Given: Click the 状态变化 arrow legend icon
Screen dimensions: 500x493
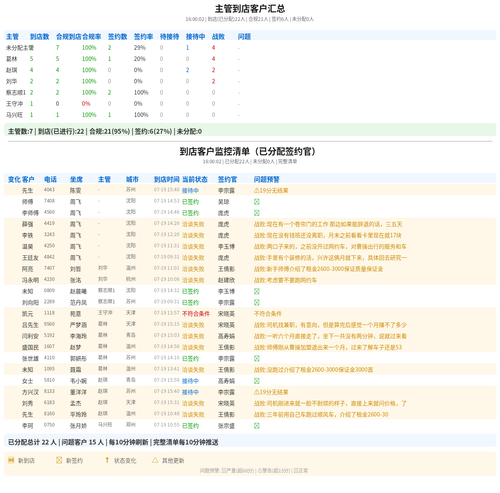Looking at the screenshot, I should click(x=107, y=460).
